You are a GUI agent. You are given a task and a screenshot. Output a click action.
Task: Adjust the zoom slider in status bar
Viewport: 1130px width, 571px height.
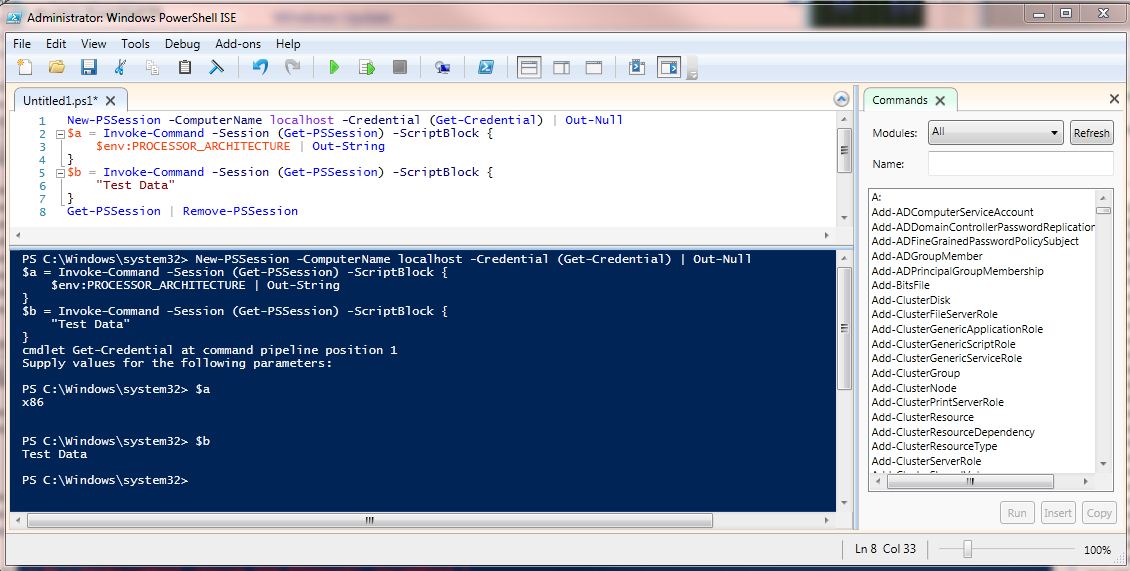(967, 549)
